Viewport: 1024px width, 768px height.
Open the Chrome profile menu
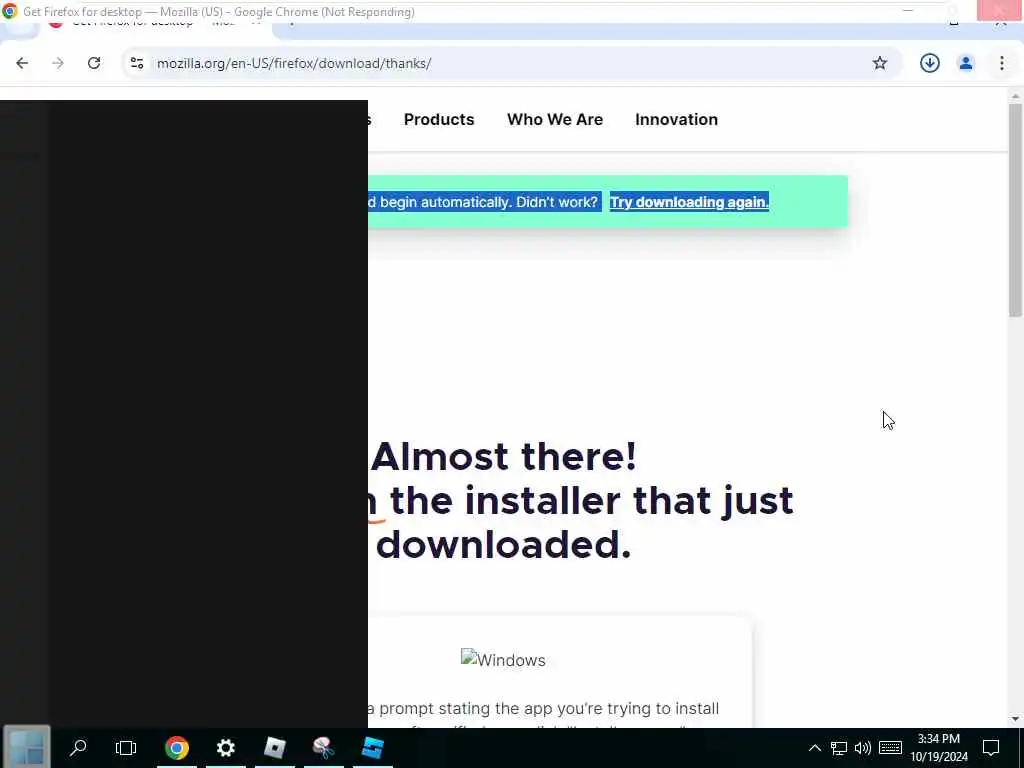965,63
